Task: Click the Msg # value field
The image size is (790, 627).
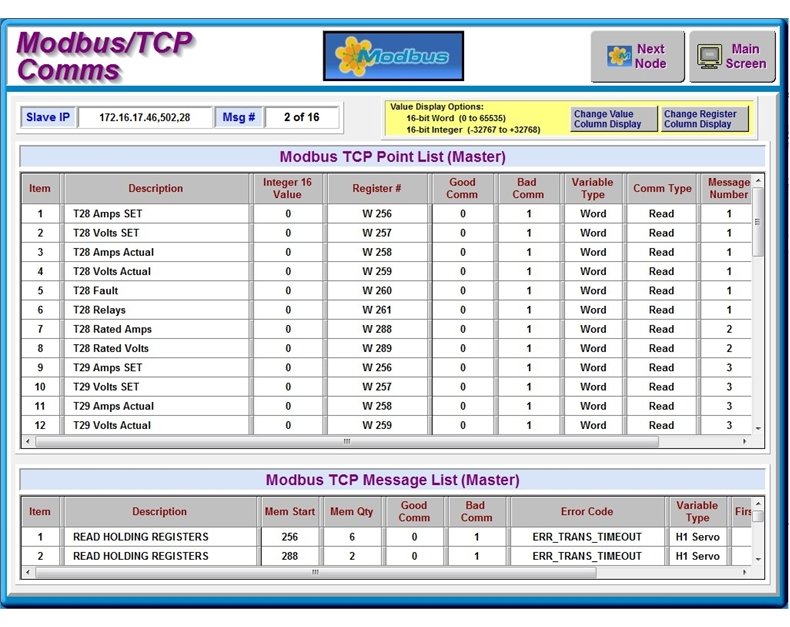Action: (x=301, y=118)
